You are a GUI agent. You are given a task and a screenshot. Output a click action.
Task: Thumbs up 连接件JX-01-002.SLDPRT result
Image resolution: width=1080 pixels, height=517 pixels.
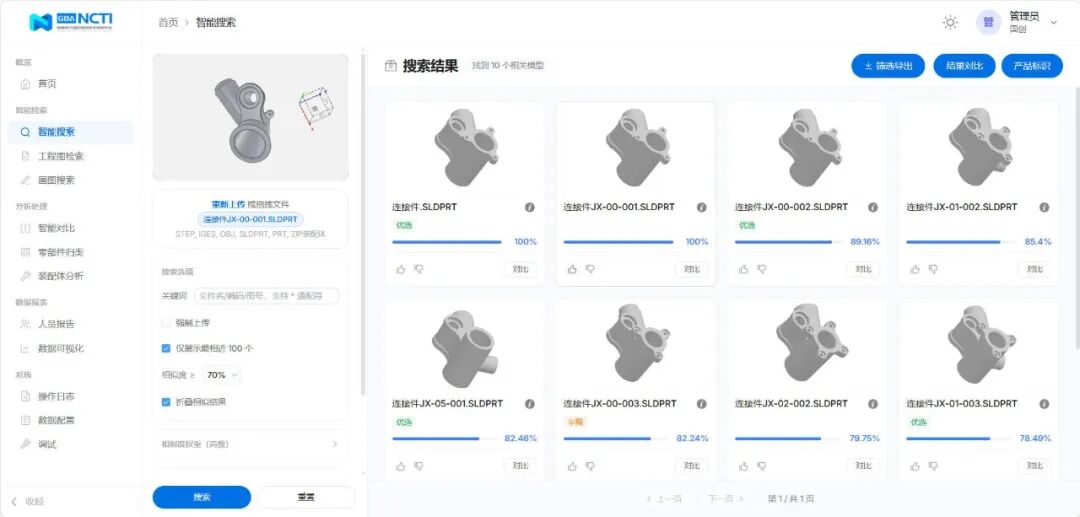coord(915,269)
